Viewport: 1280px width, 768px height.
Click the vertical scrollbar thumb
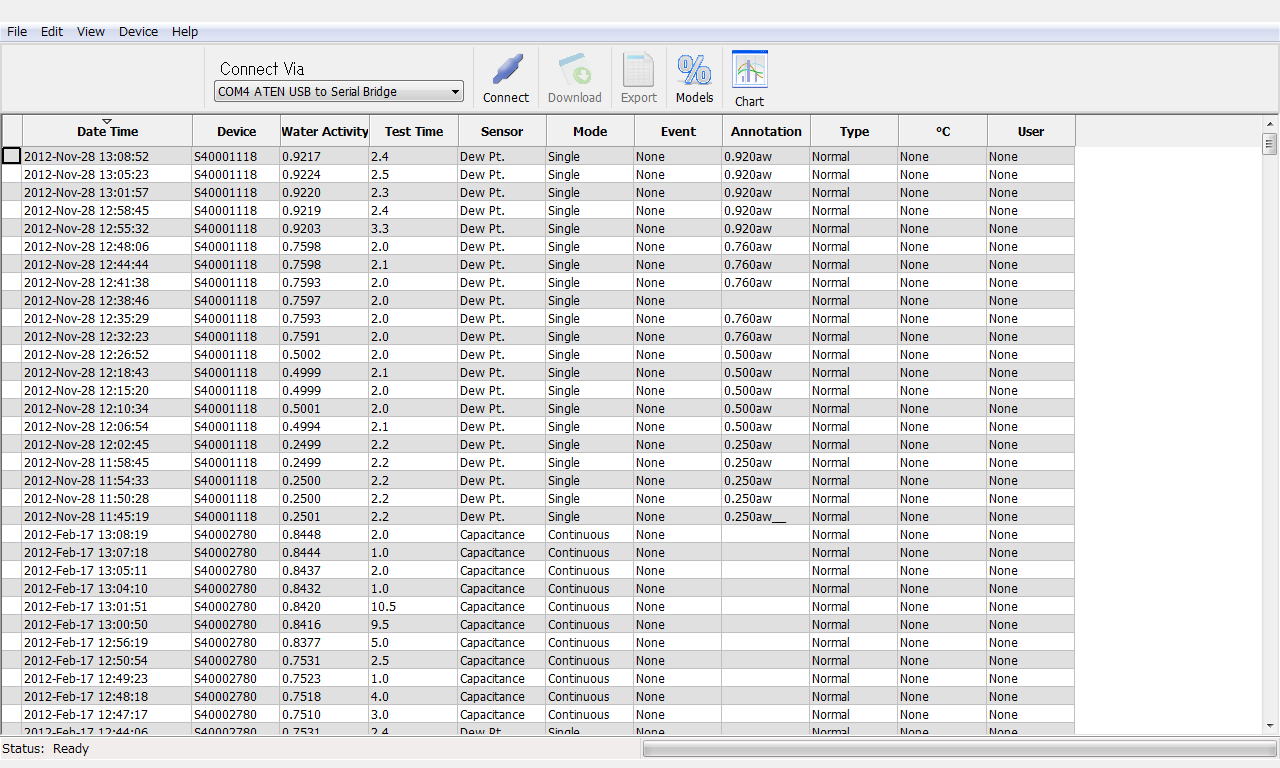coord(1270,143)
